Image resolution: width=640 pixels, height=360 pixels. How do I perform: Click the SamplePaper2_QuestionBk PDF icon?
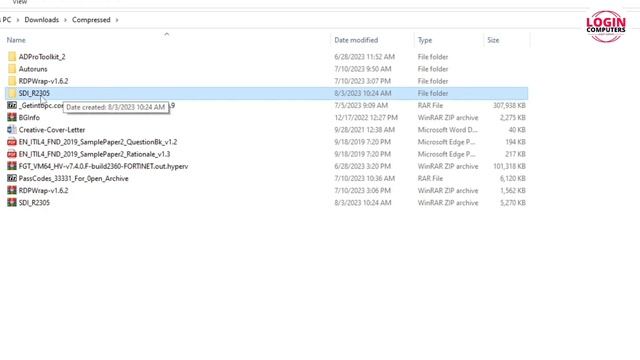[x=12, y=142]
